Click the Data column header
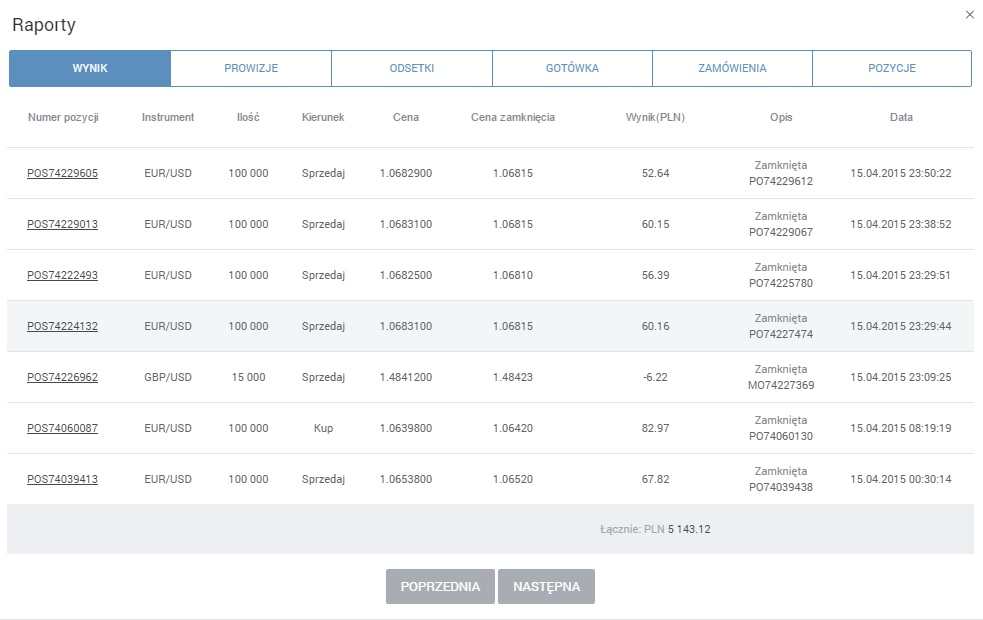Image resolution: width=983 pixels, height=620 pixels. pyautogui.click(x=900, y=117)
